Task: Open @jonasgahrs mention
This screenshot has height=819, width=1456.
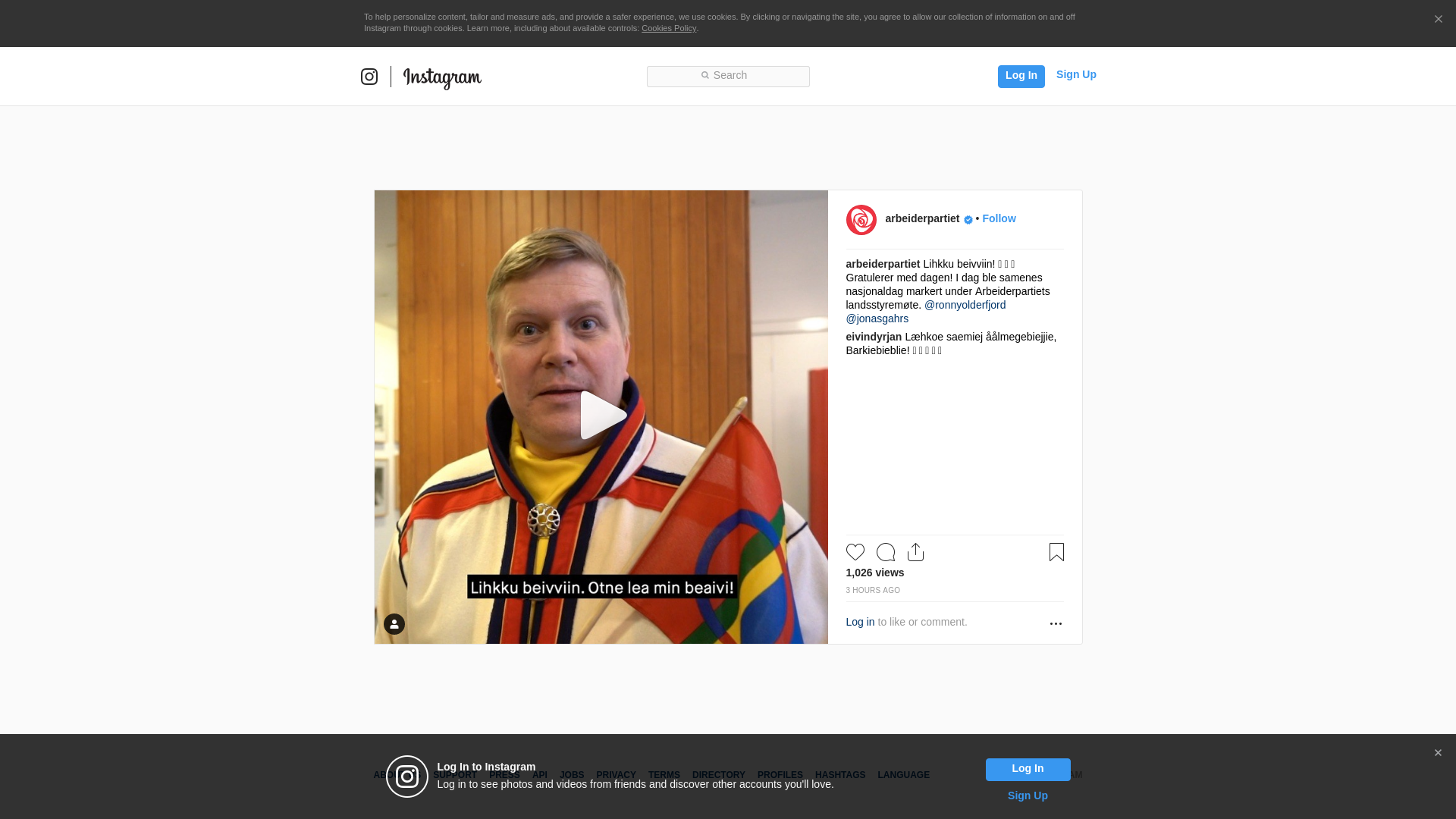Action: (x=877, y=318)
